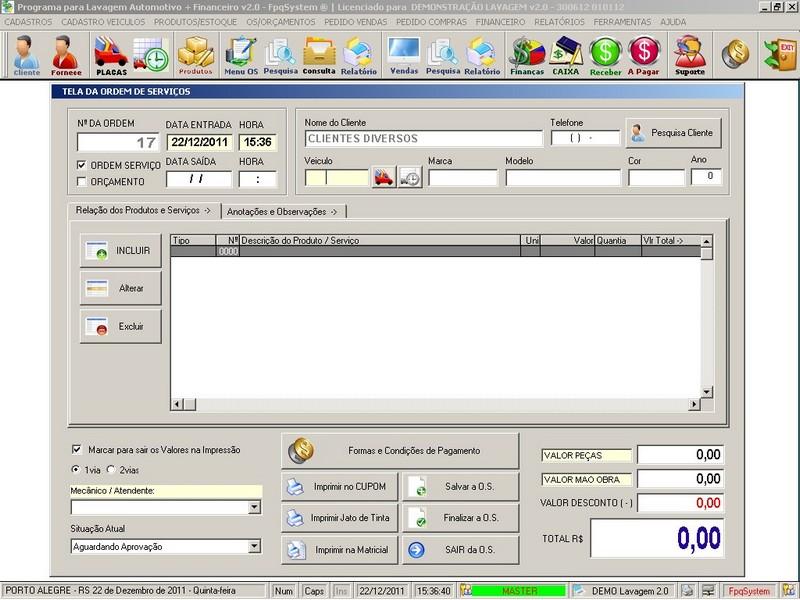Click the DATA SAÍDA date field
800x600 pixels.
tap(199, 179)
